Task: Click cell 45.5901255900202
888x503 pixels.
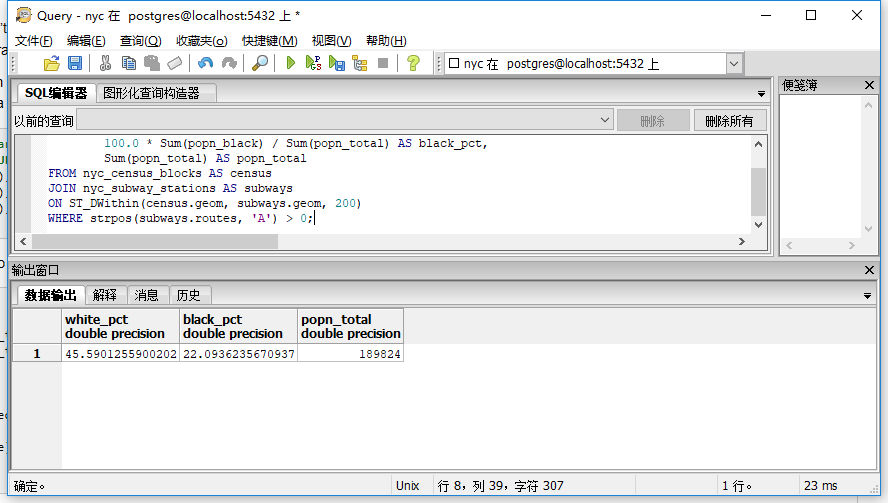Action: (x=121, y=354)
